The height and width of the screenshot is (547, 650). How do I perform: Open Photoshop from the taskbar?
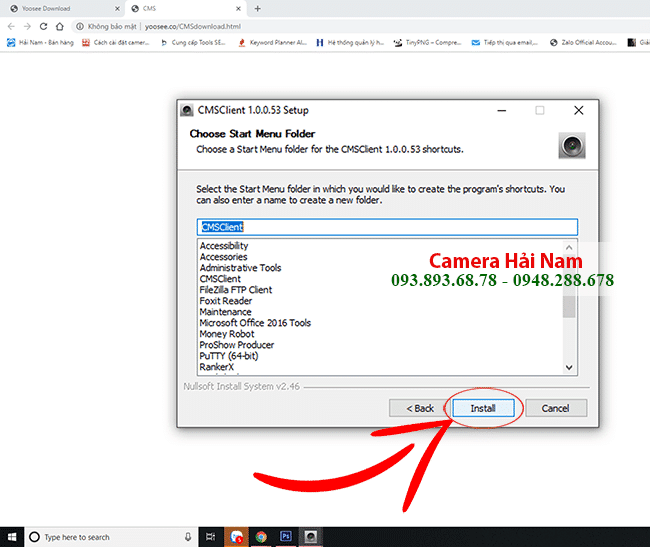pos(286,537)
